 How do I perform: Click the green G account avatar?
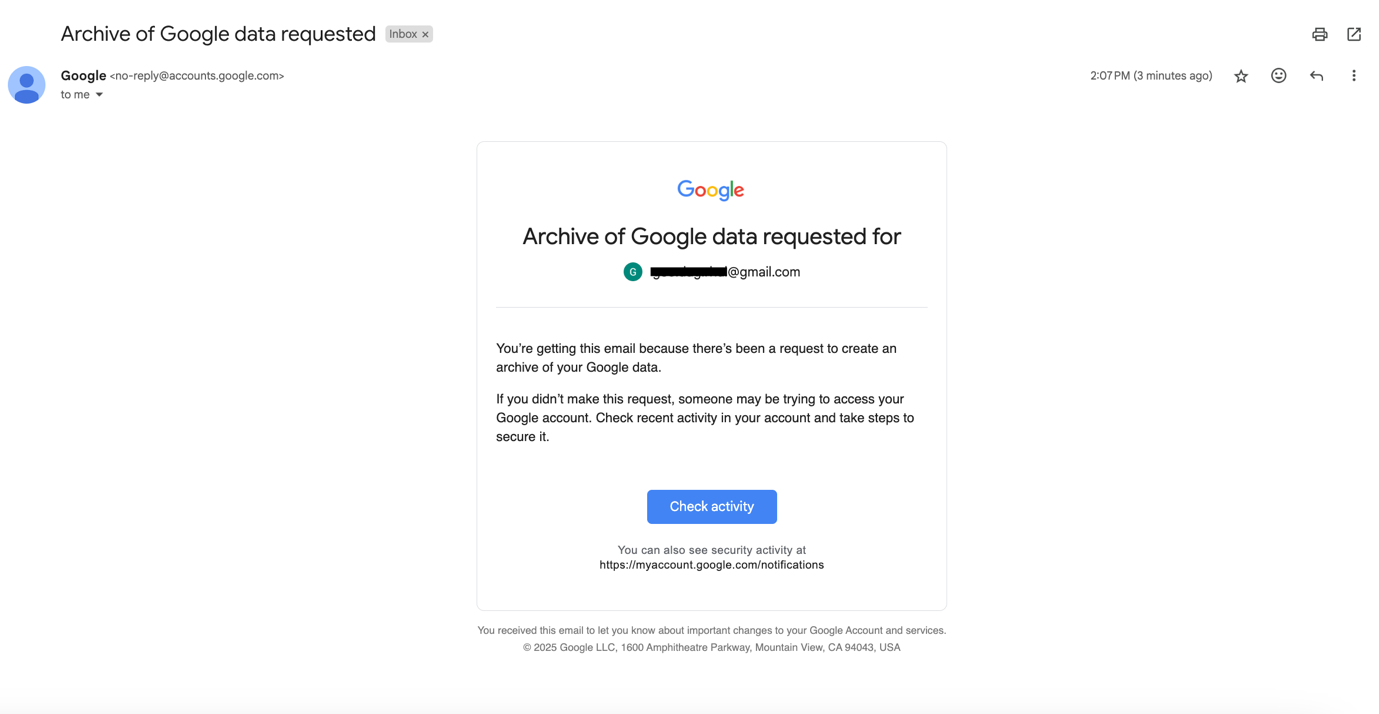pos(633,272)
